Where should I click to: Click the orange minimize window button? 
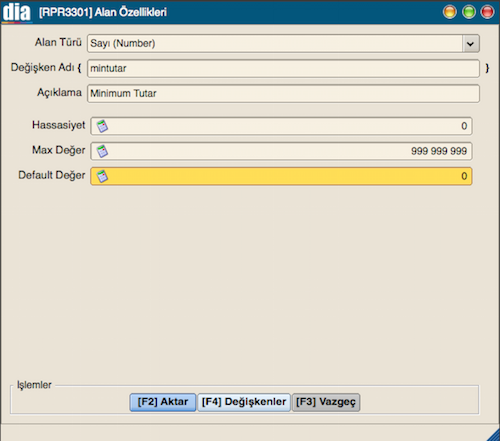450,12
